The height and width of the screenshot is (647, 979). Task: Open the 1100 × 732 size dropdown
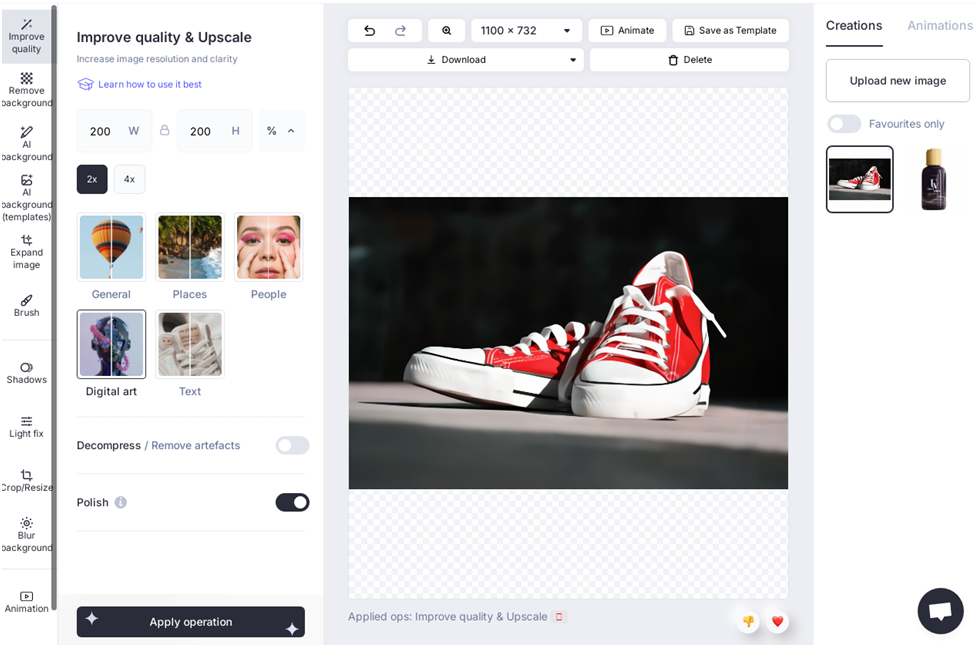click(526, 31)
